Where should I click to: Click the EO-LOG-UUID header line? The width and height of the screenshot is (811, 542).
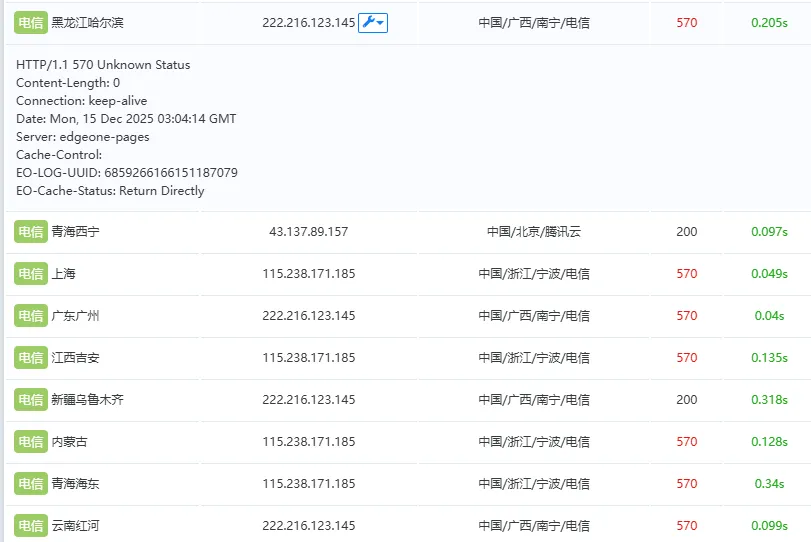(x=127, y=173)
